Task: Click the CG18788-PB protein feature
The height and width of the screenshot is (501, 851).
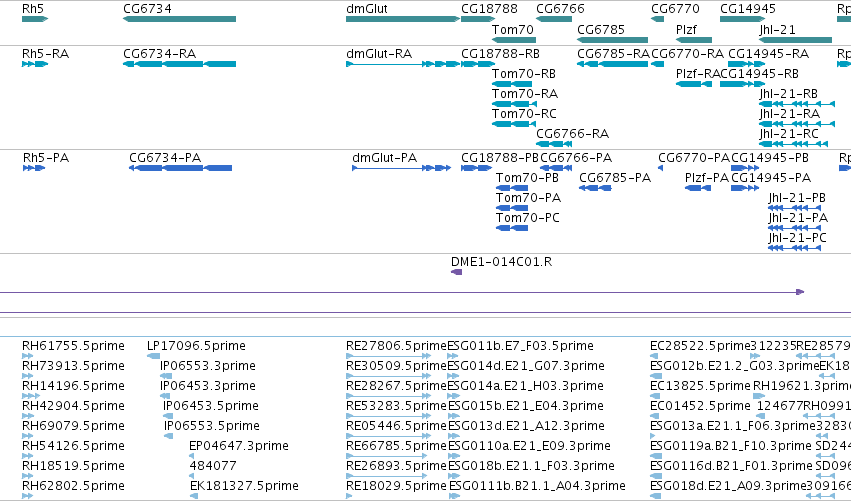Action: 477,168
